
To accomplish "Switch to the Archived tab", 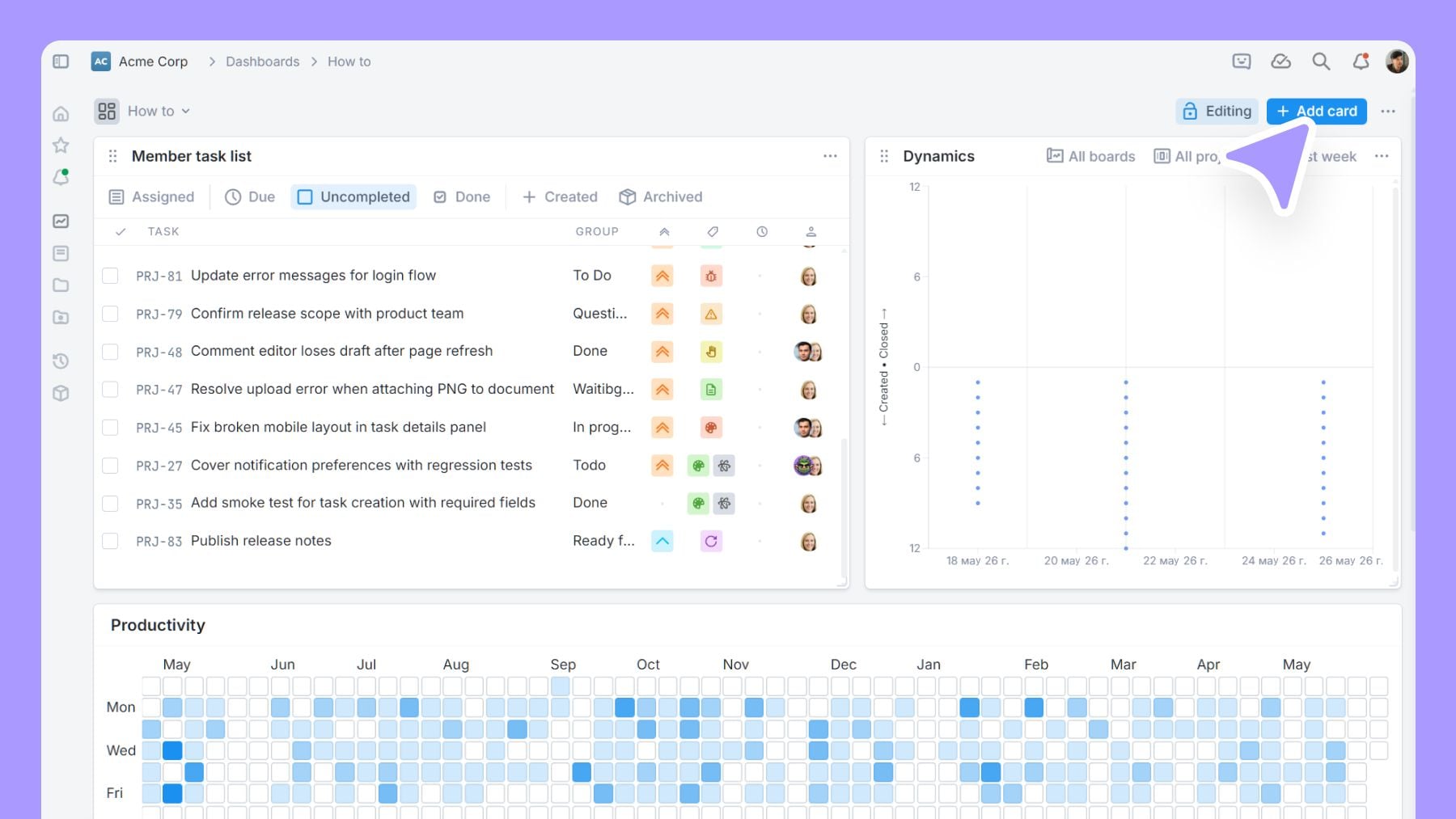I will pyautogui.click(x=661, y=196).
